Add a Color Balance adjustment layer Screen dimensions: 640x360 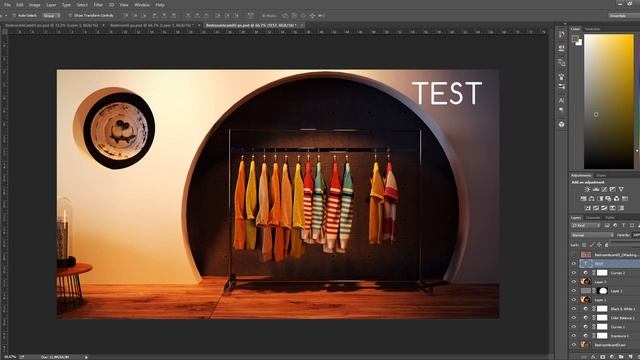pyautogui.click(x=591, y=199)
